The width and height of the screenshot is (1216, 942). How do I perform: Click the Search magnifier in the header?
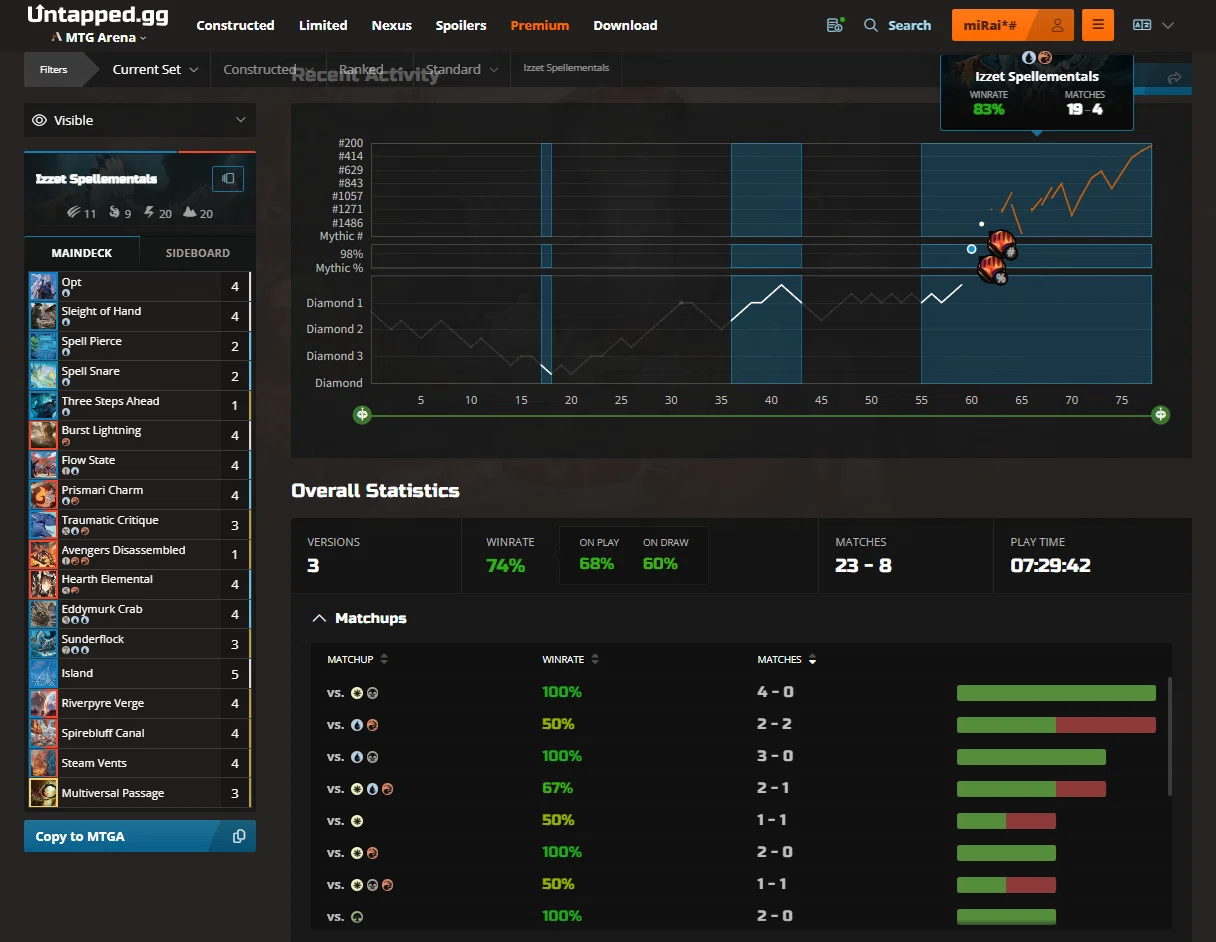pyautogui.click(x=871, y=25)
